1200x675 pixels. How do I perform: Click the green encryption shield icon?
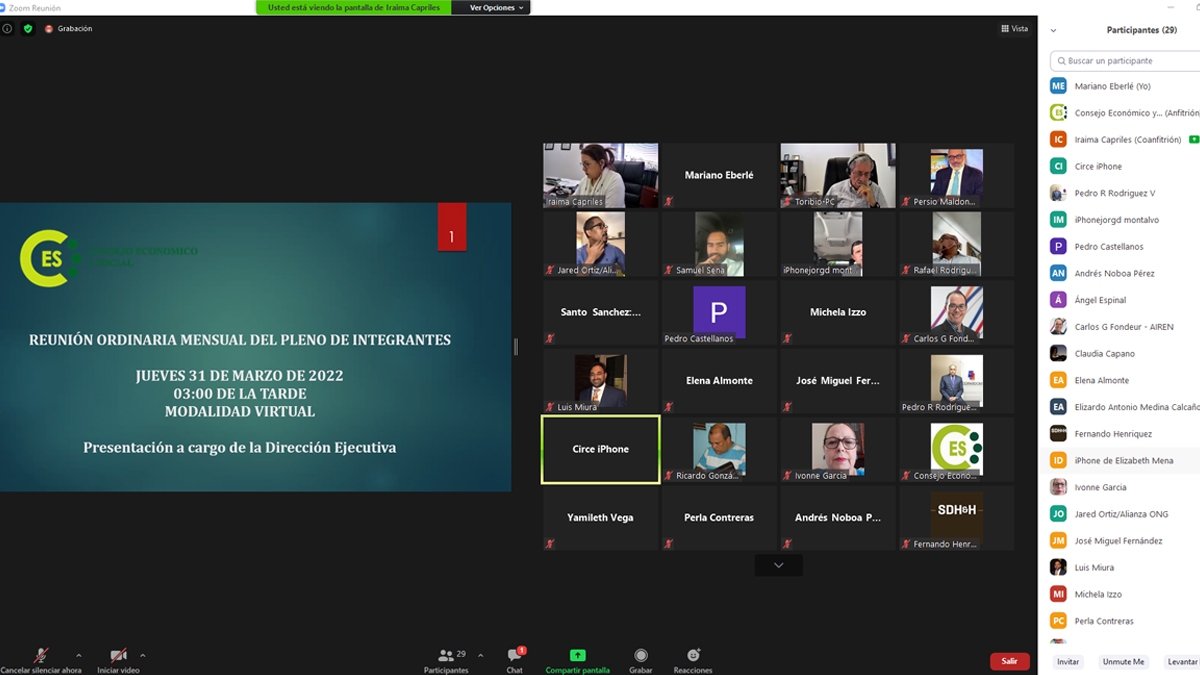28,29
